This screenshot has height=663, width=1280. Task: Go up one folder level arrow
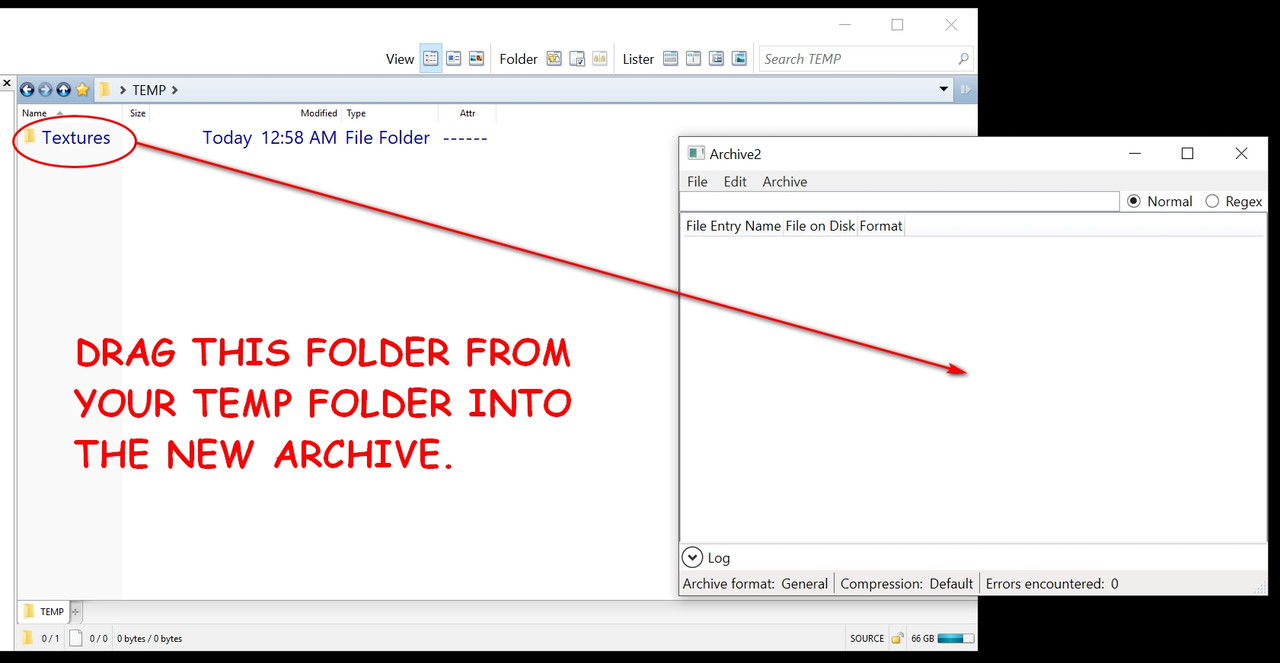[63, 90]
